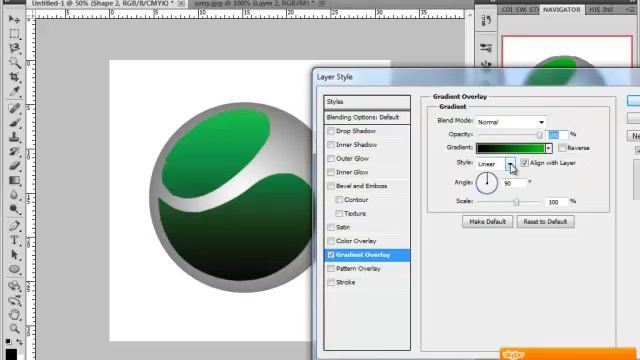Image resolution: width=640 pixels, height=360 pixels.
Task: Select the Zoom tool in toolbar
Action: click(x=14, y=329)
